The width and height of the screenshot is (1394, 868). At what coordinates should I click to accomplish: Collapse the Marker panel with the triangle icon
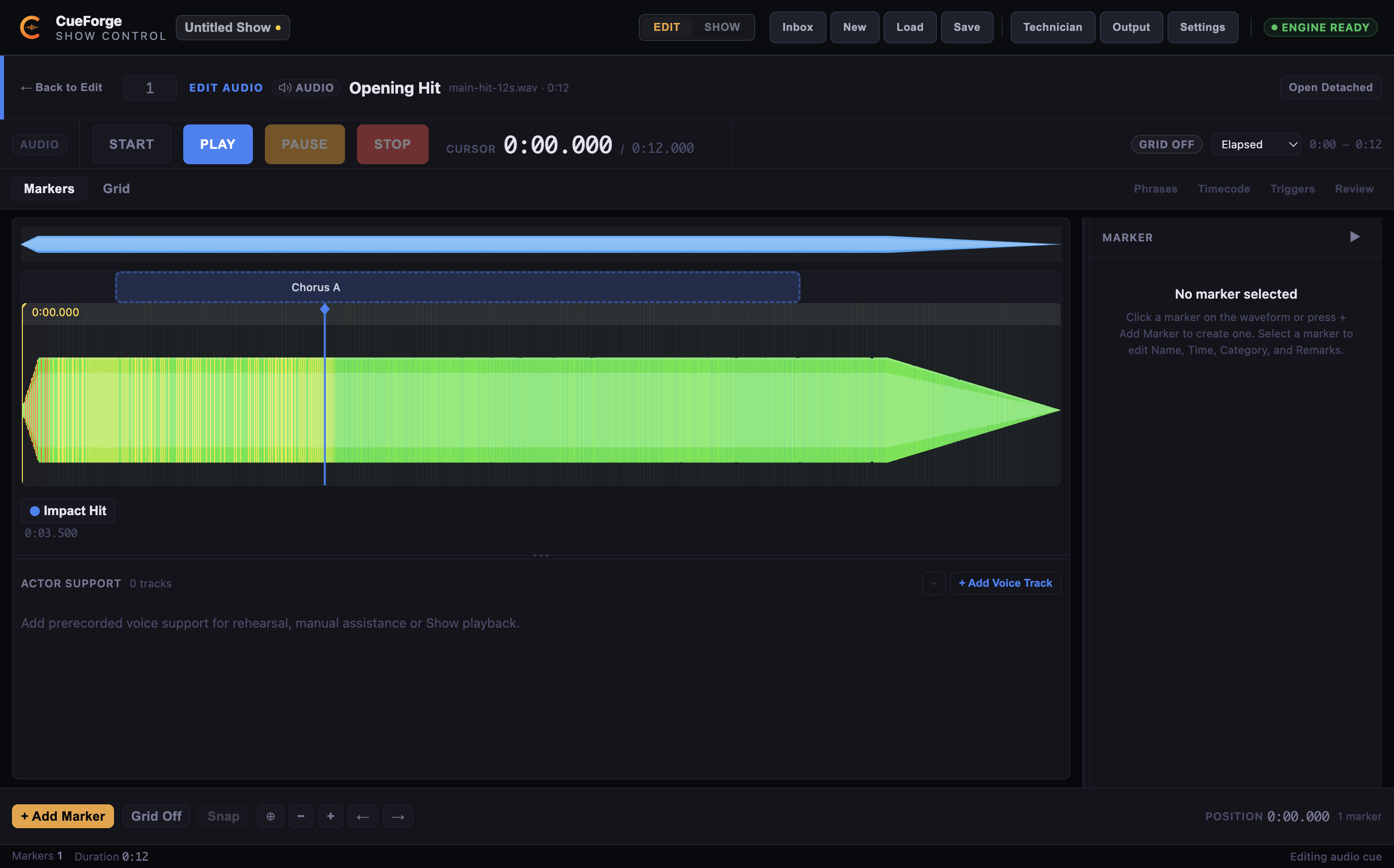point(1354,237)
